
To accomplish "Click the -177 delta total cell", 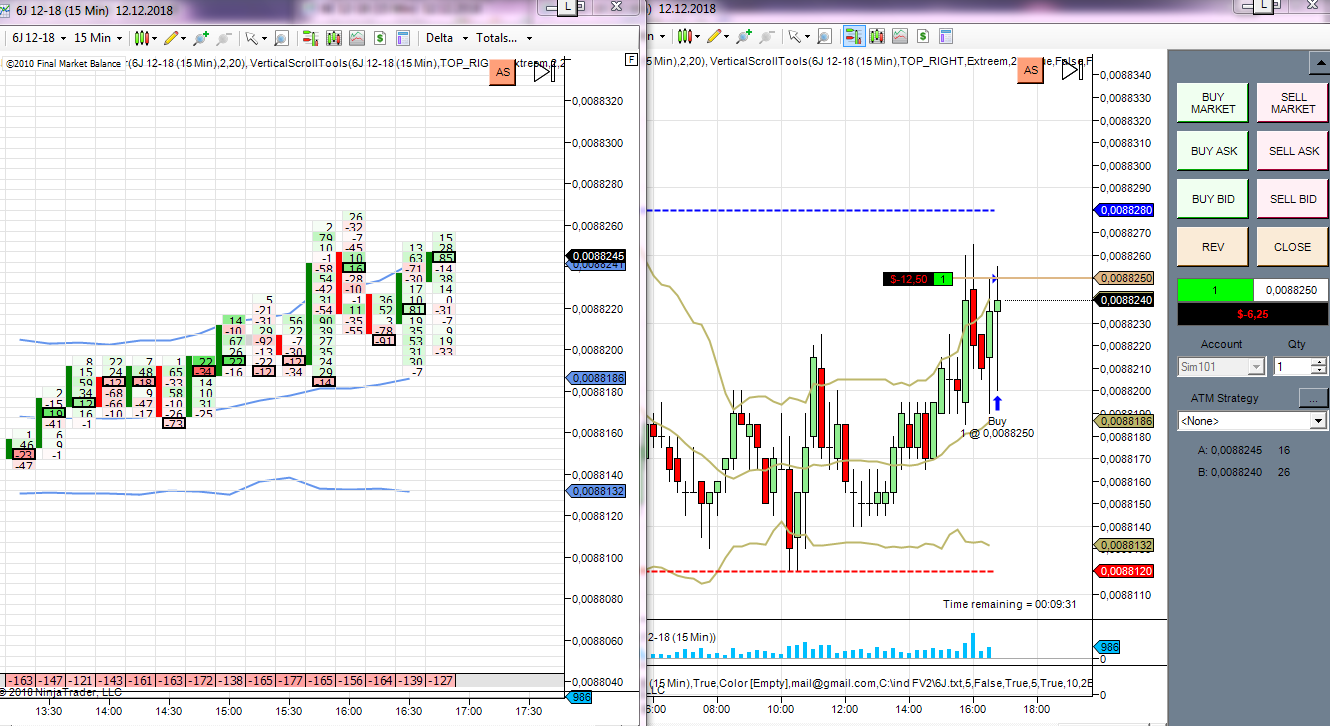I will (x=292, y=680).
